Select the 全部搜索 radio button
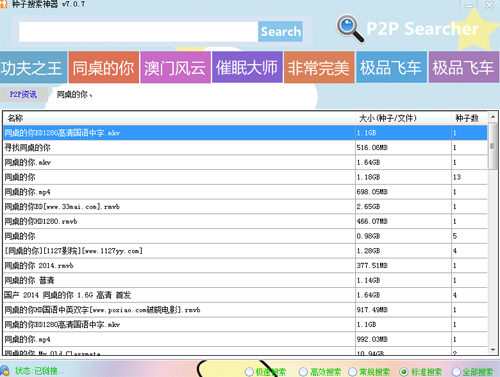500x377 pixels. coord(456,372)
